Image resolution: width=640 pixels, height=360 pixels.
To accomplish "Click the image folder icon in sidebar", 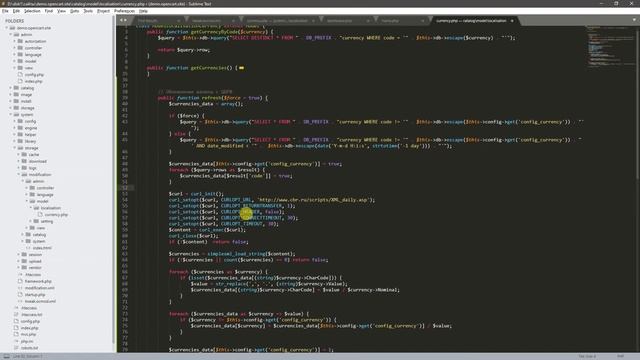I will pyautogui.click(x=16, y=95).
